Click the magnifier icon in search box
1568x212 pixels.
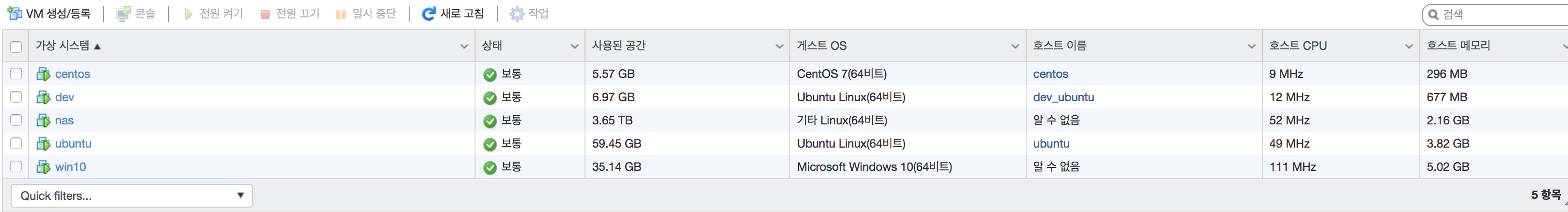[x=1433, y=15]
